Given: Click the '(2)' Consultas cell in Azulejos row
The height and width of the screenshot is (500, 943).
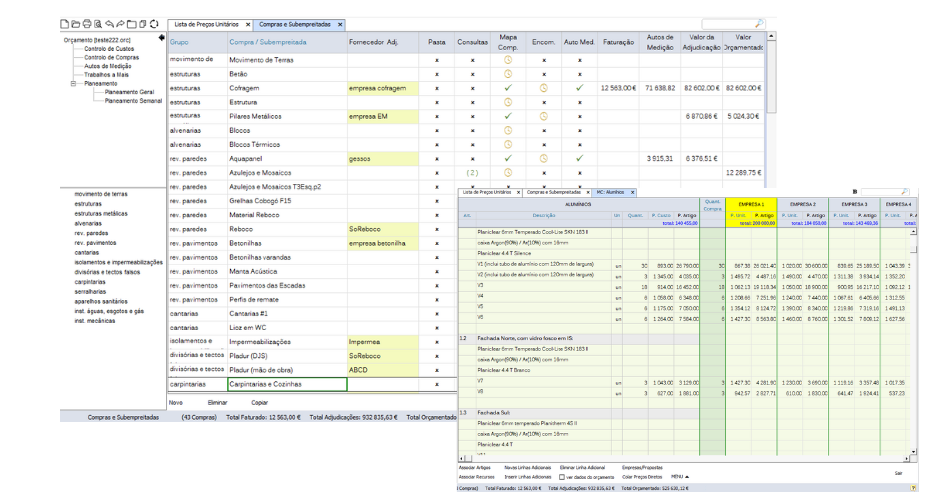Looking at the screenshot, I should coord(473,173).
